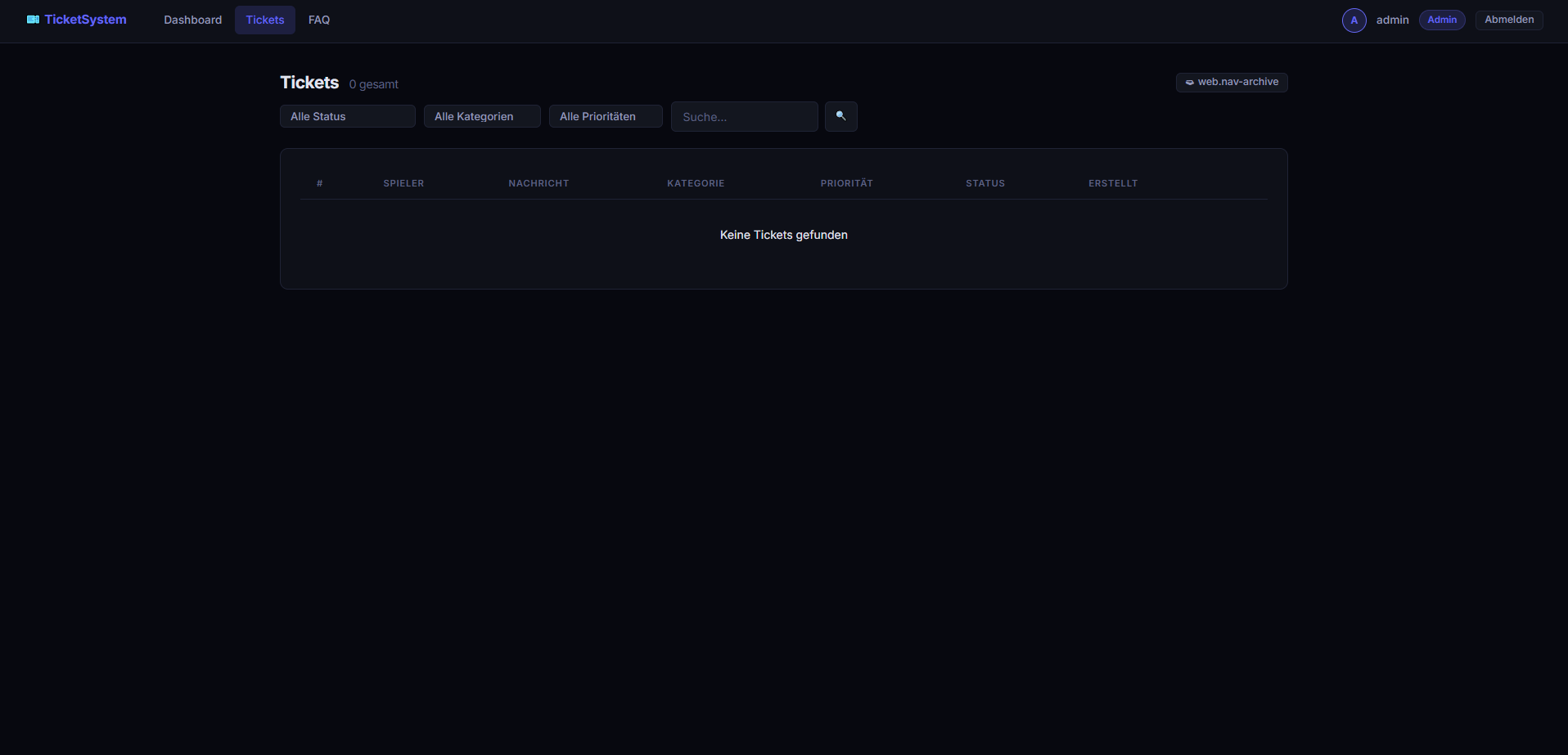This screenshot has height=755, width=1568.
Task: Open the Alle Kategorien filter
Action: (482, 116)
